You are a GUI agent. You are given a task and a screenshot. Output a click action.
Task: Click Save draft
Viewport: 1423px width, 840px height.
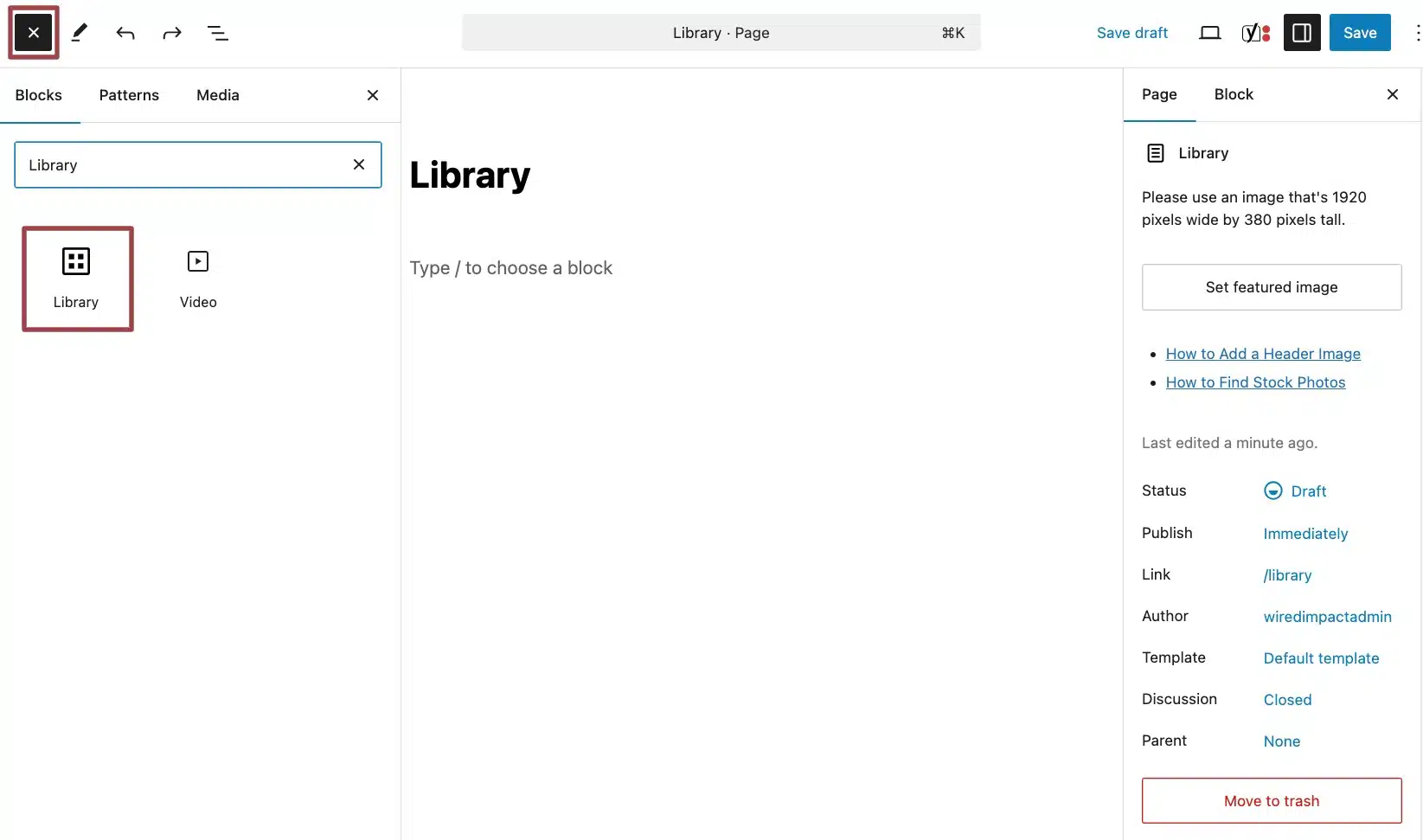click(1132, 33)
